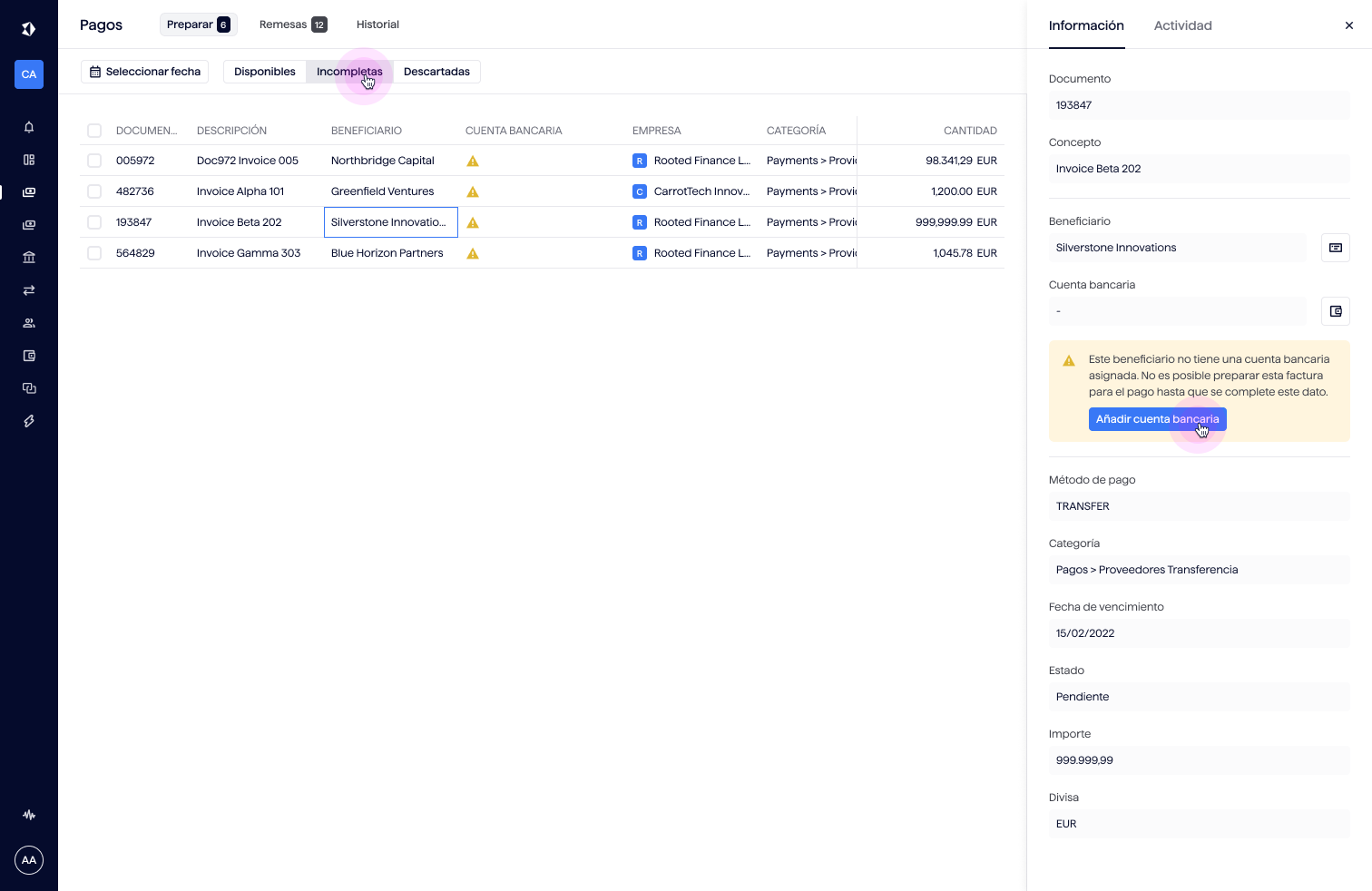Tick the checkbox for document 005972

click(94, 161)
